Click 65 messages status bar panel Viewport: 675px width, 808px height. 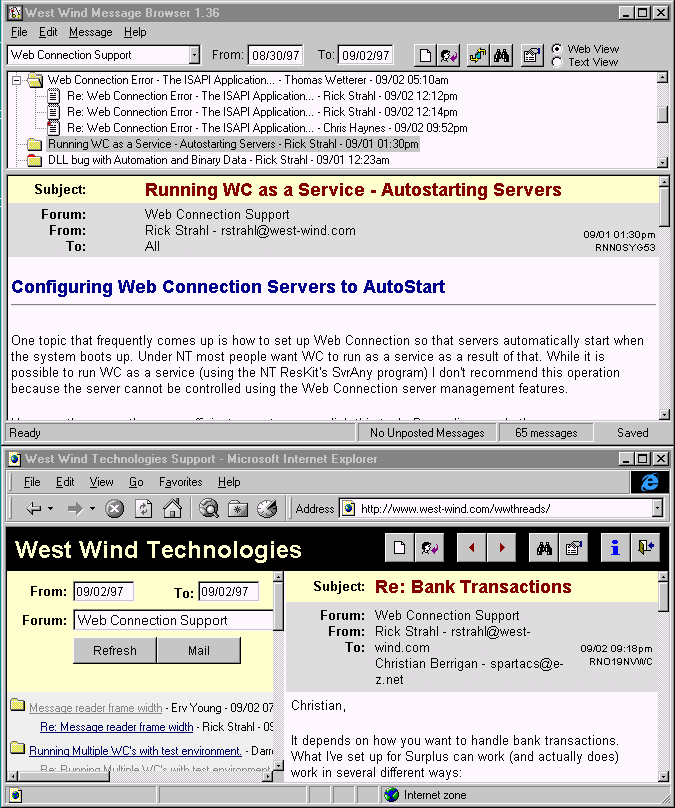coord(546,433)
